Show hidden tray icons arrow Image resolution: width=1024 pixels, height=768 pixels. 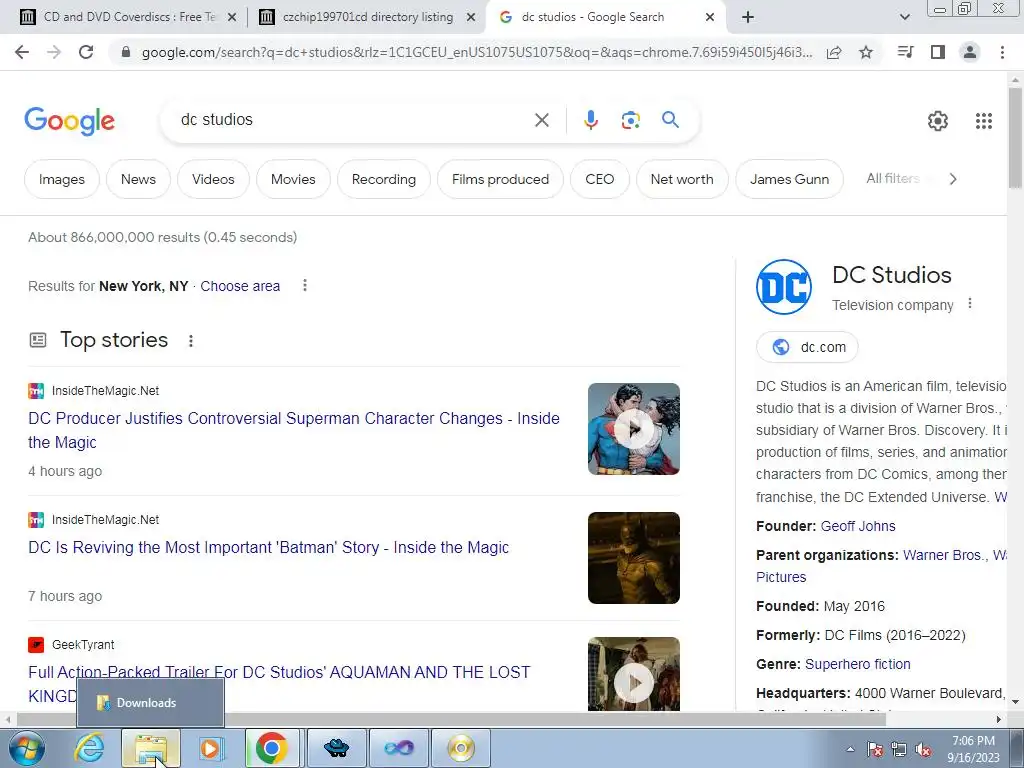[850, 749]
